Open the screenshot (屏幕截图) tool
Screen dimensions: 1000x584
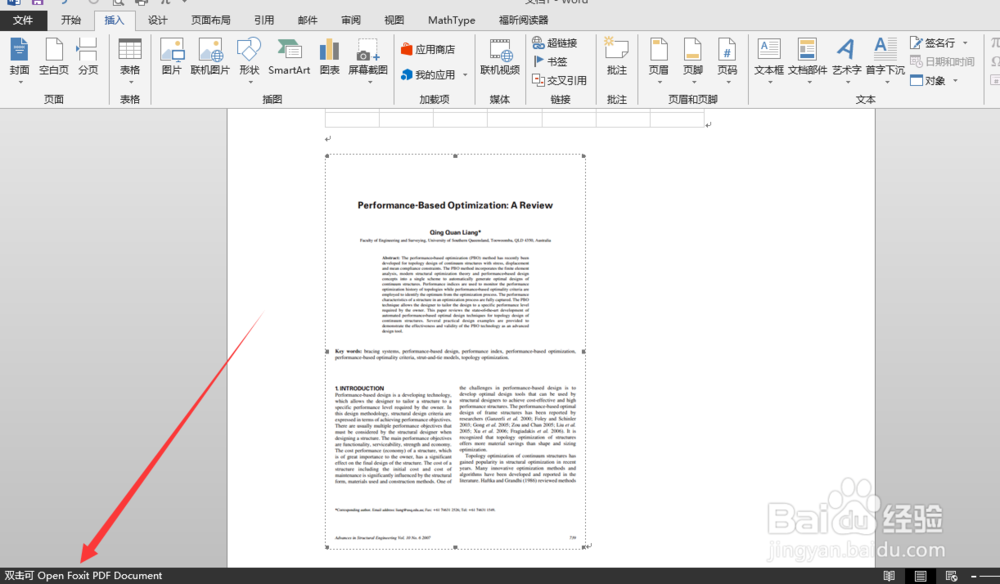pos(368,60)
